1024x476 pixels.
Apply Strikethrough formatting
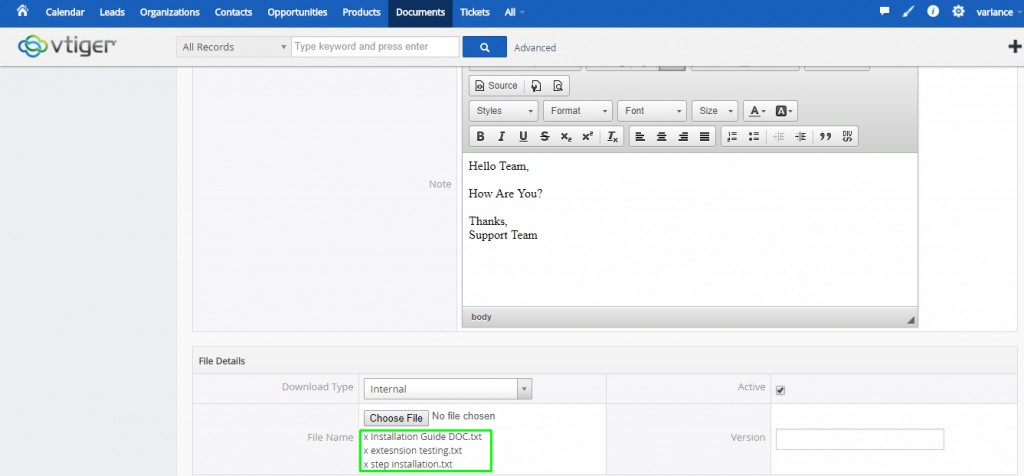point(545,136)
